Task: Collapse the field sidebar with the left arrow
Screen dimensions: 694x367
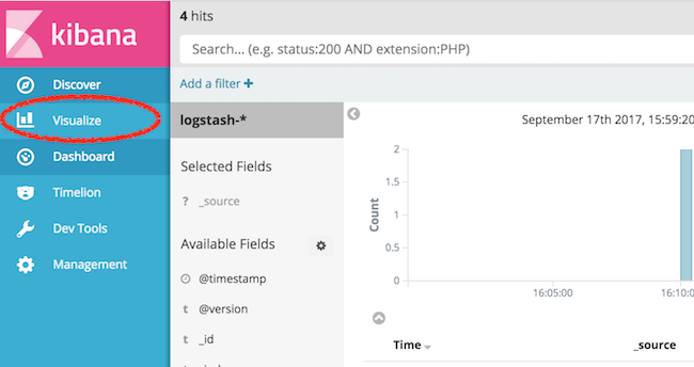Action: (x=353, y=114)
